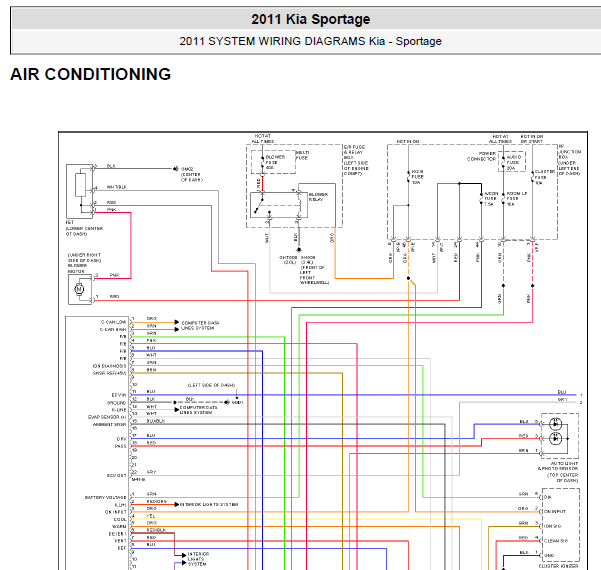Screen dimensions: 601x570
Task: Click the "C-CAN LOW" pin label
Action: tap(113, 322)
